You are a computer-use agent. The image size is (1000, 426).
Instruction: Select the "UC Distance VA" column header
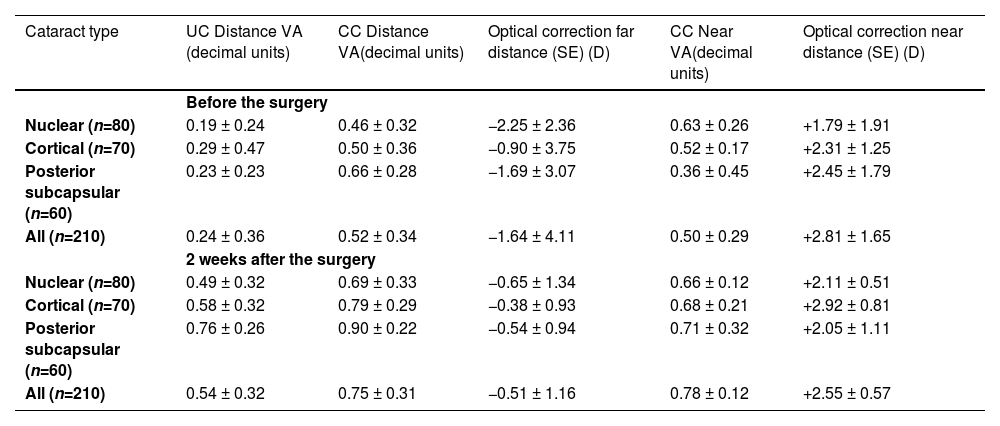tap(244, 42)
